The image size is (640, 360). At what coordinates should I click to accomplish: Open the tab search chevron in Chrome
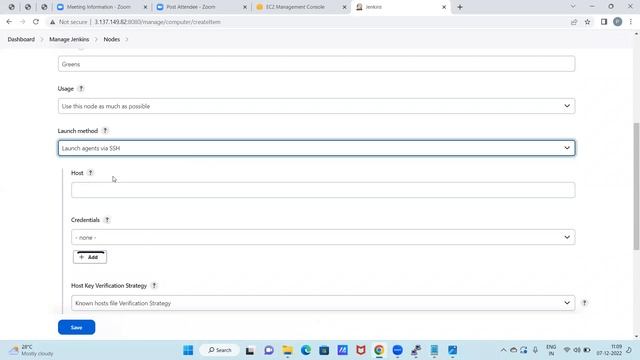tap(573, 7)
